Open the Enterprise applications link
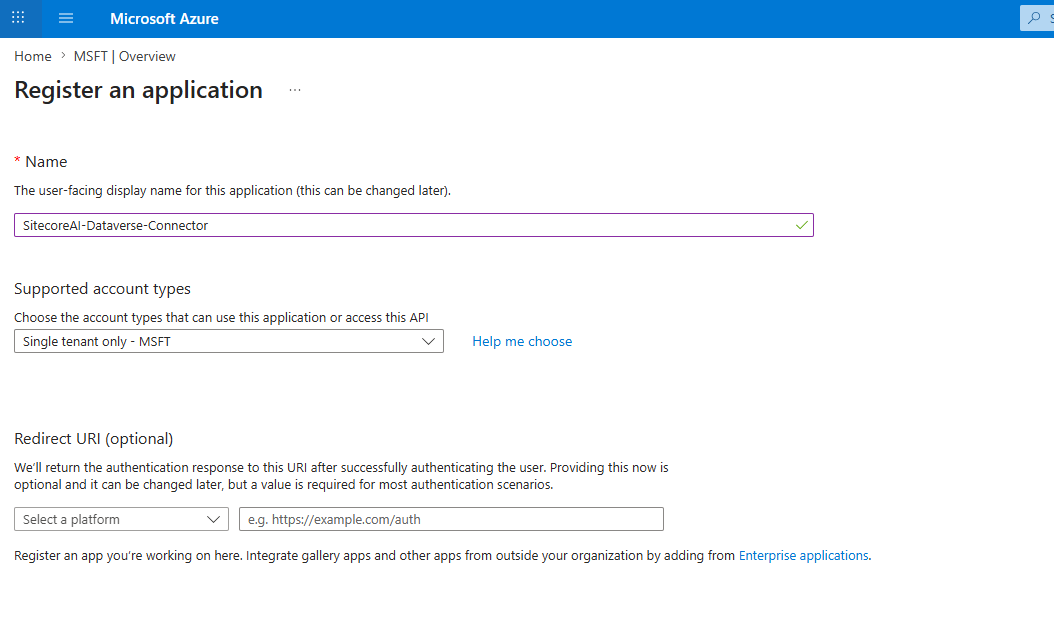Viewport: 1054px width, 622px height. pos(803,555)
